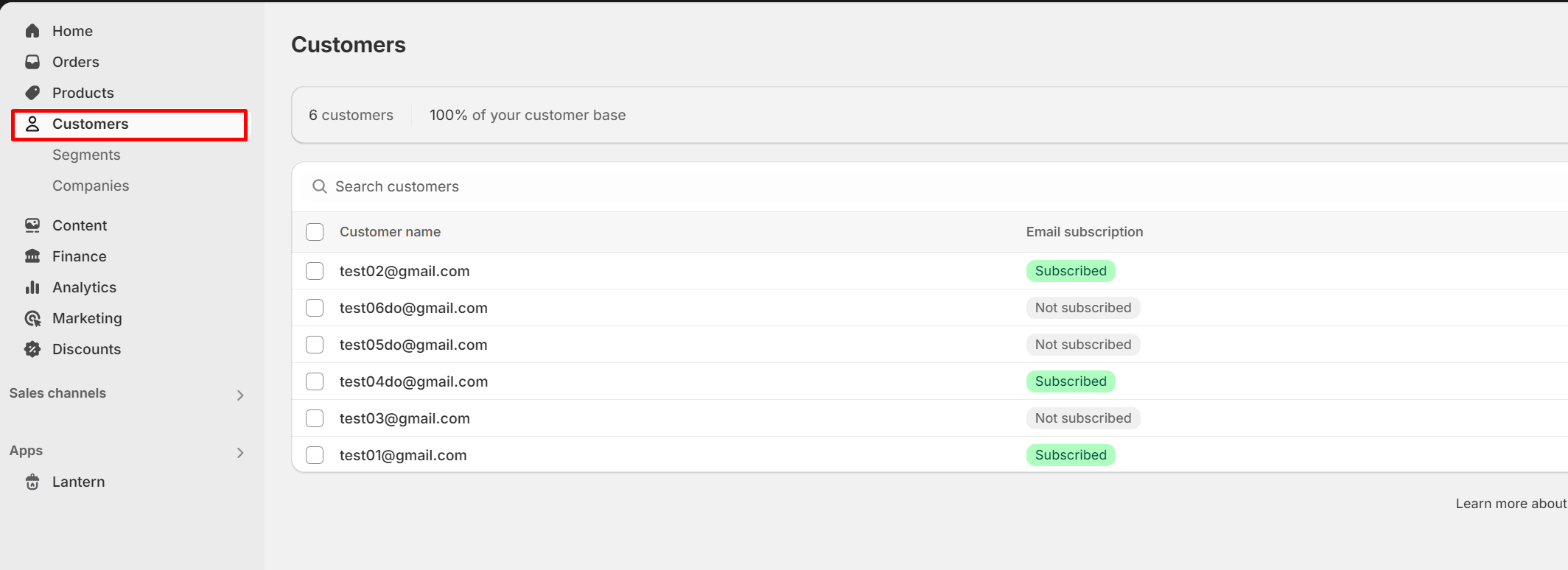This screenshot has width=1568, height=570.
Task: Open customer test04do@gmail.com
Action: [413, 381]
